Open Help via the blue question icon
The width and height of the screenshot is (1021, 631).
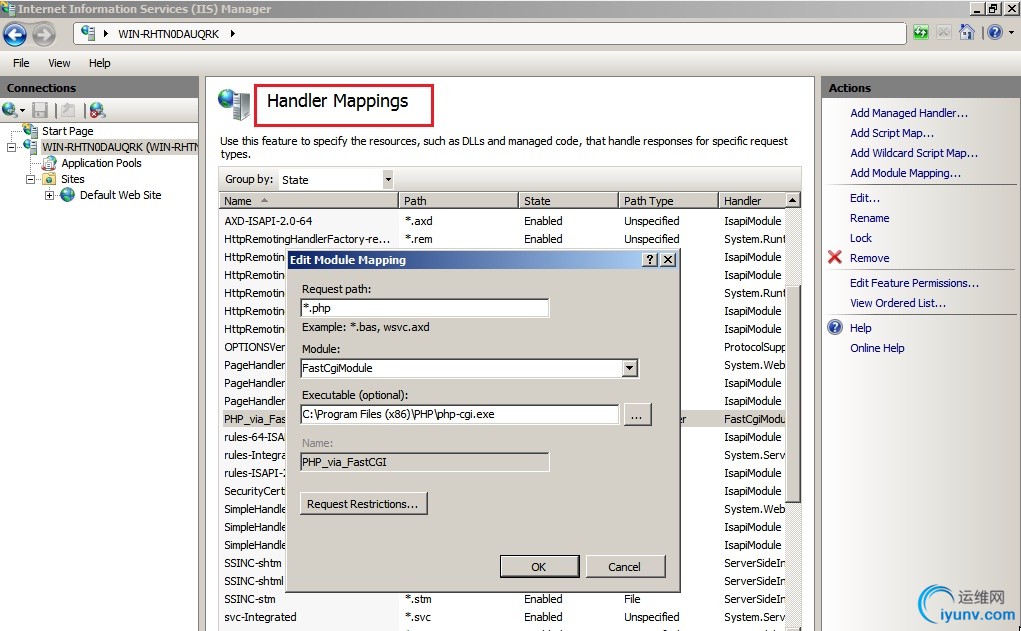click(x=994, y=33)
